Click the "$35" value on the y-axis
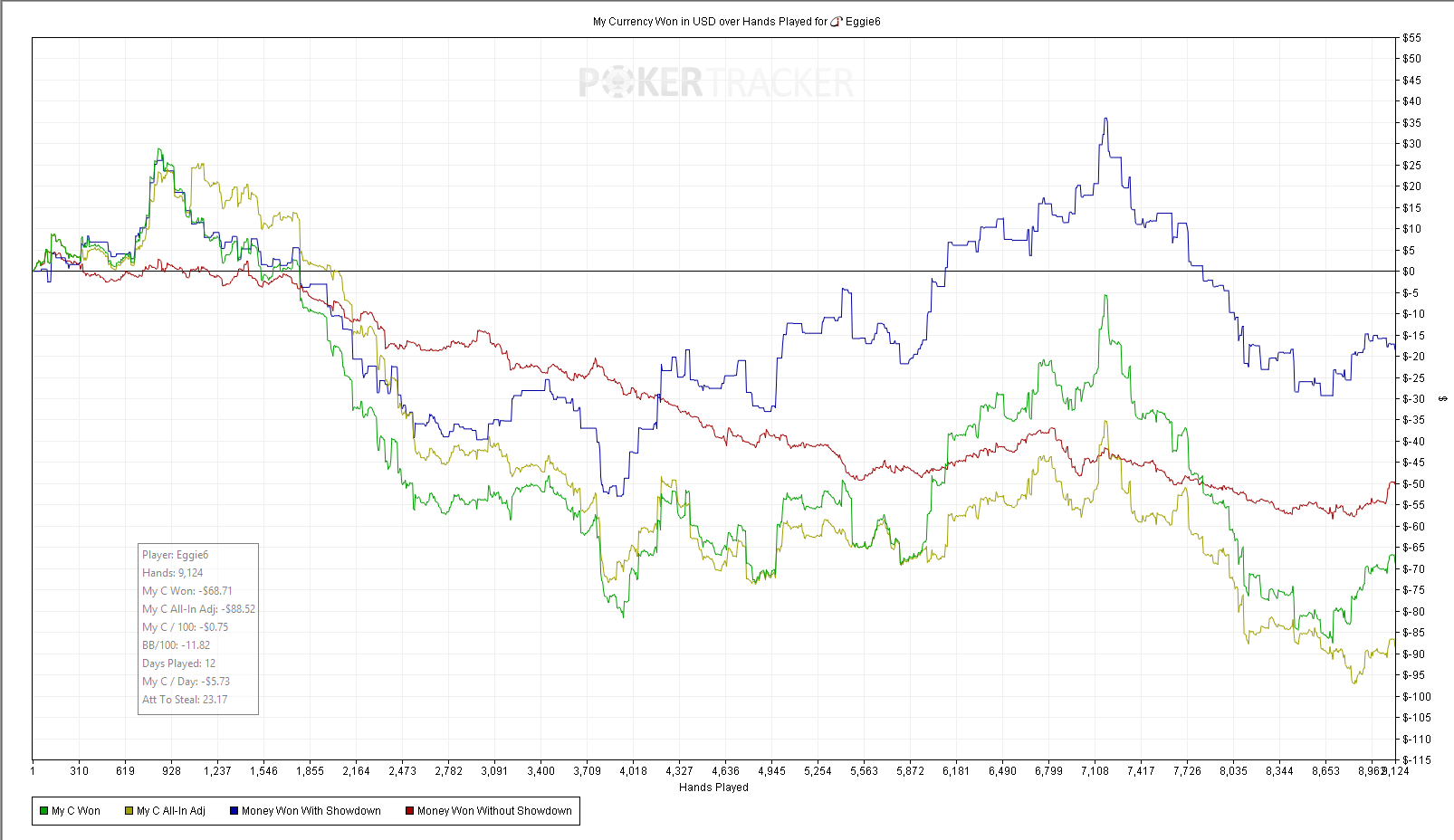The height and width of the screenshot is (840, 1454). [x=1411, y=123]
